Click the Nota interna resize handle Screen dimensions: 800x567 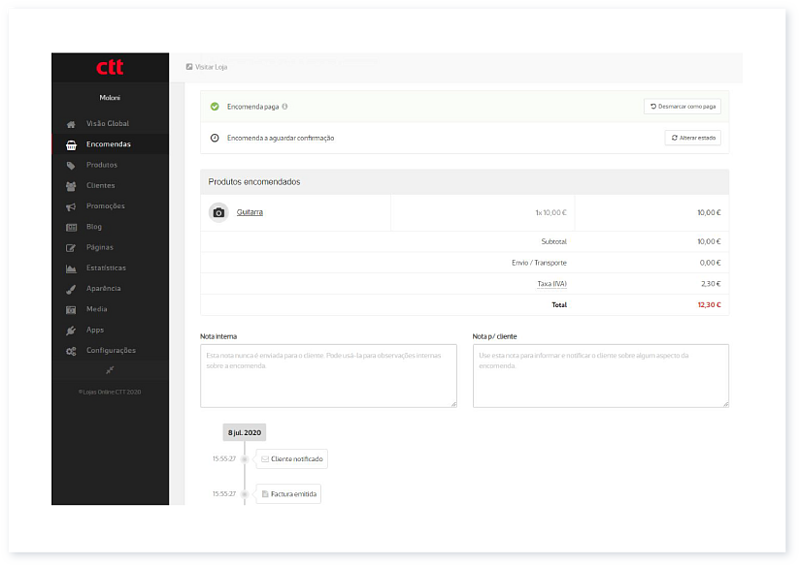454,404
